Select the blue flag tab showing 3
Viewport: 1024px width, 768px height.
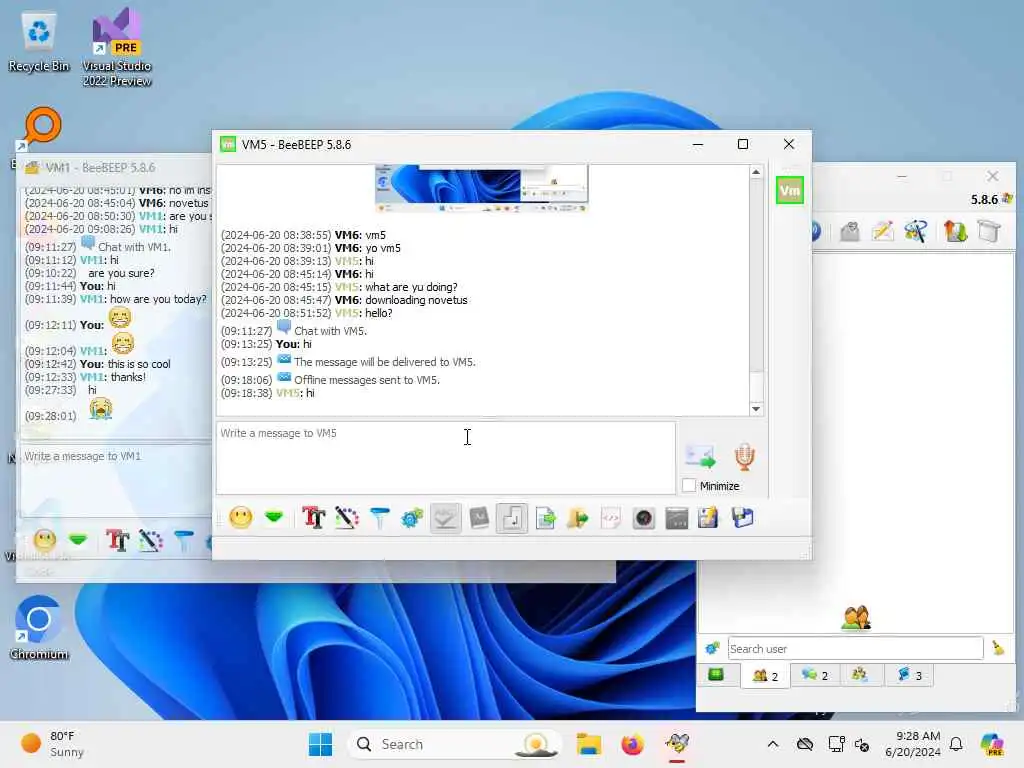(x=910, y=675)
